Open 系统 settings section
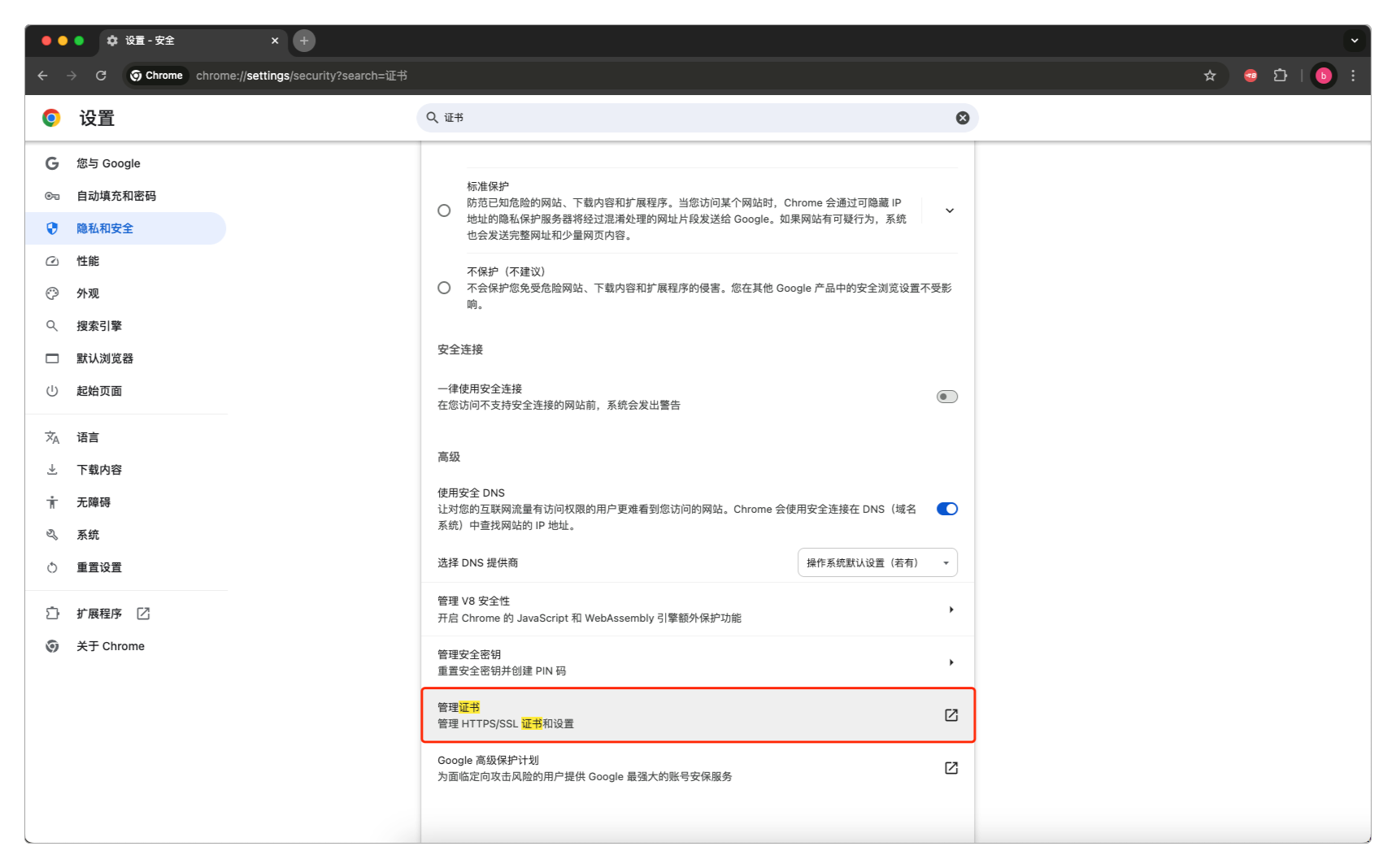 pos(126,535)
